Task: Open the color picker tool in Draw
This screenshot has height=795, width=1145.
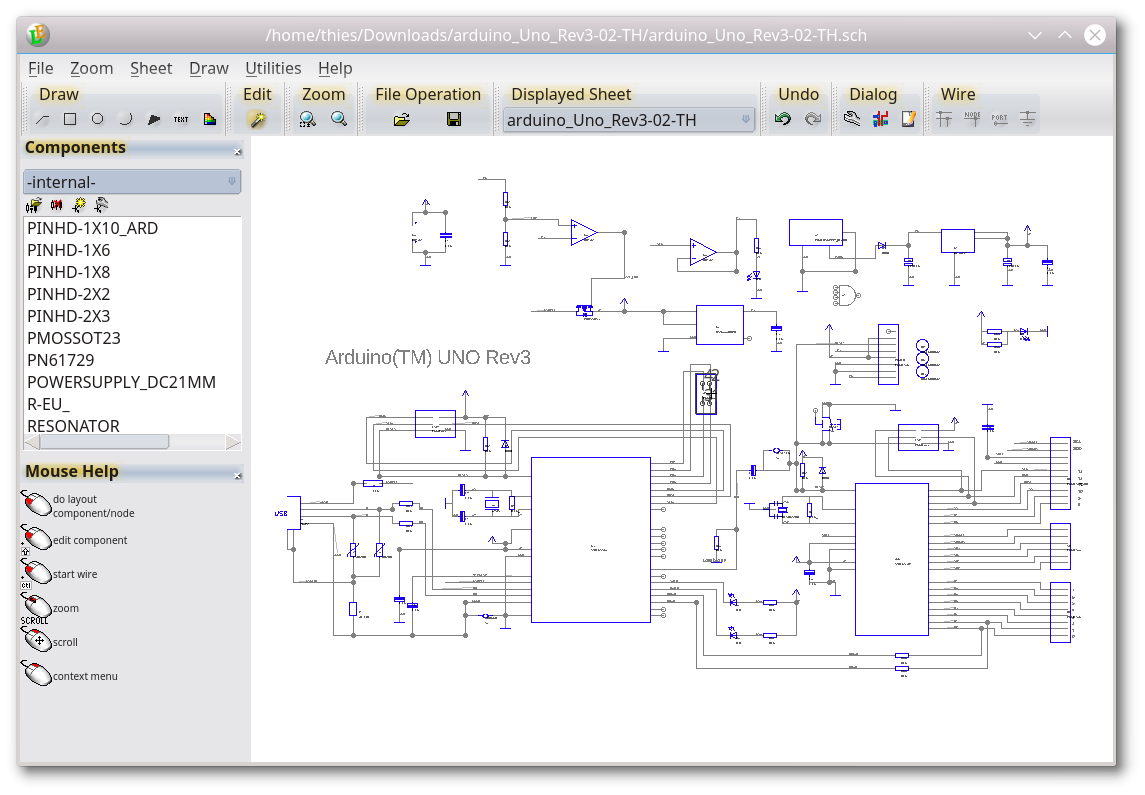Action: click(210, 119)
